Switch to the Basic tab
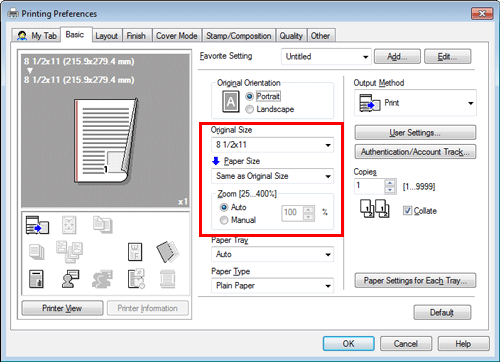The image size is (500, 362). (75, 34)
